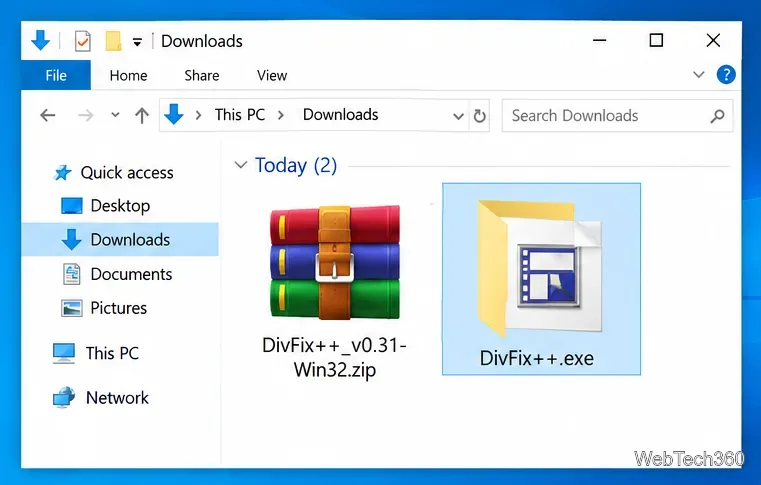
Task: Switch to the View ribbon tab
Action: click(x=272, y=75)
